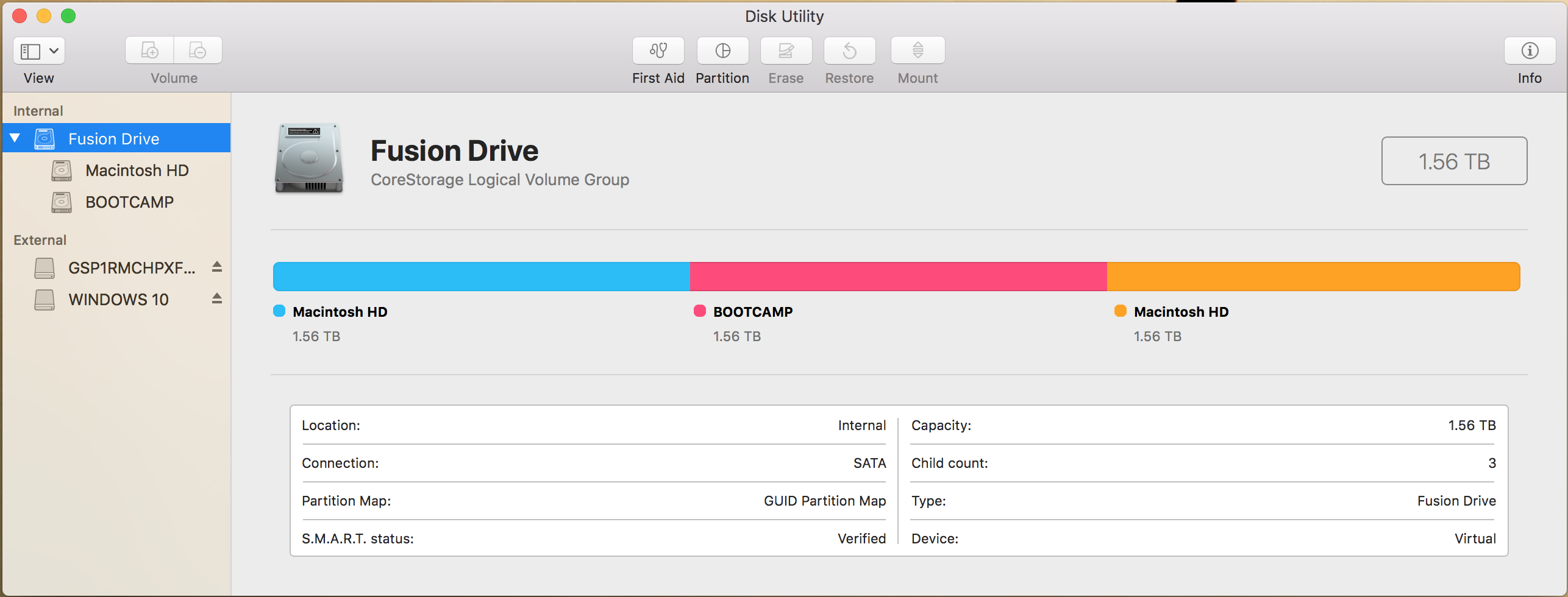The height and width of the screenshot is (597, 1568).
Task: Click the CoreStorage Logical Volume Group text
Action: point(500,180)
